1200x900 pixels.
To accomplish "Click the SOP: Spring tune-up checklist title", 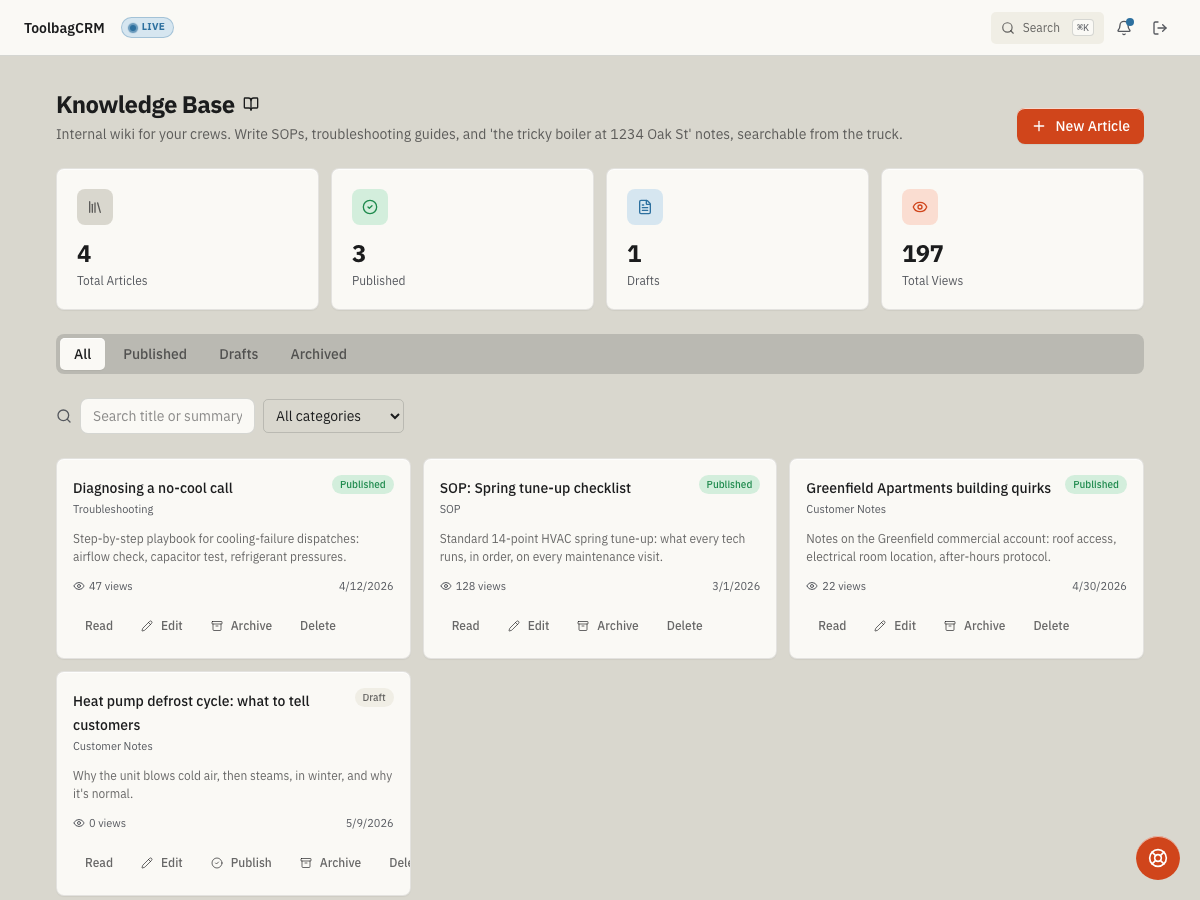I will click(x=535, y=488).
